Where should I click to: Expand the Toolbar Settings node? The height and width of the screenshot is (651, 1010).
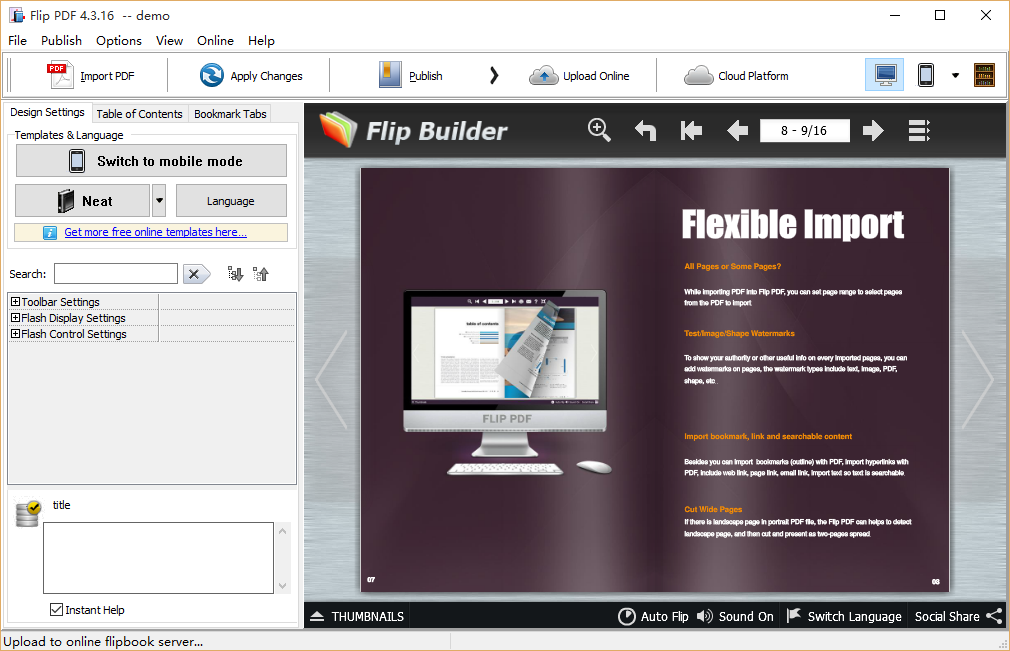click(x=15, y=301)
